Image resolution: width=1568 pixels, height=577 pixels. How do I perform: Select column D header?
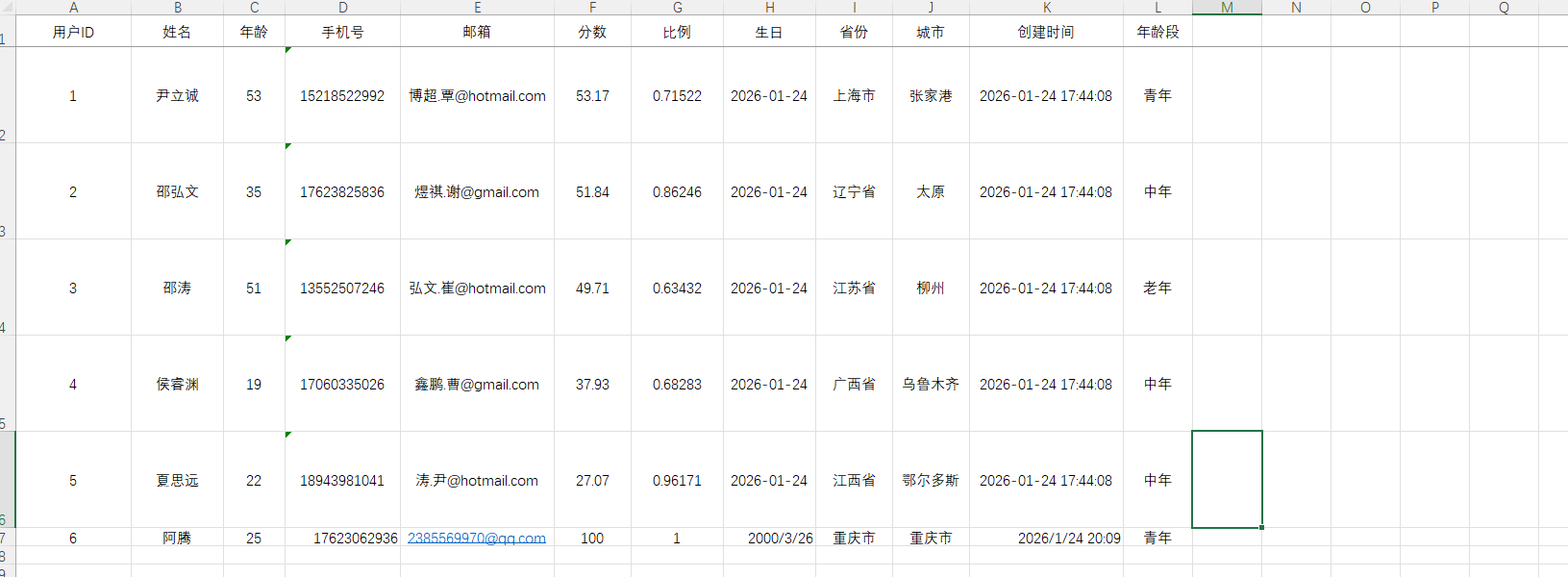tap(342, 8)
